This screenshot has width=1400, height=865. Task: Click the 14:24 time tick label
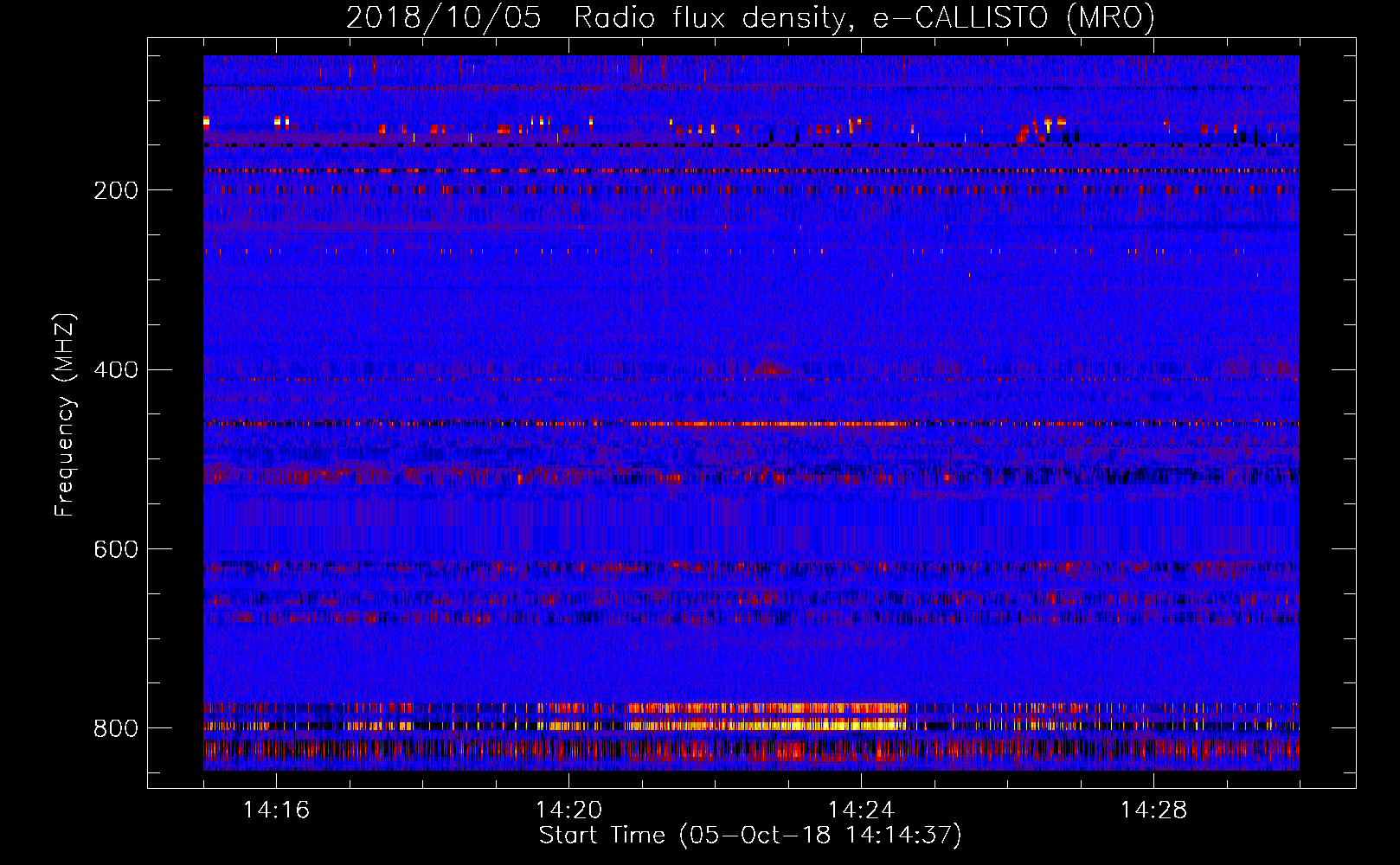tap(861, 810)
